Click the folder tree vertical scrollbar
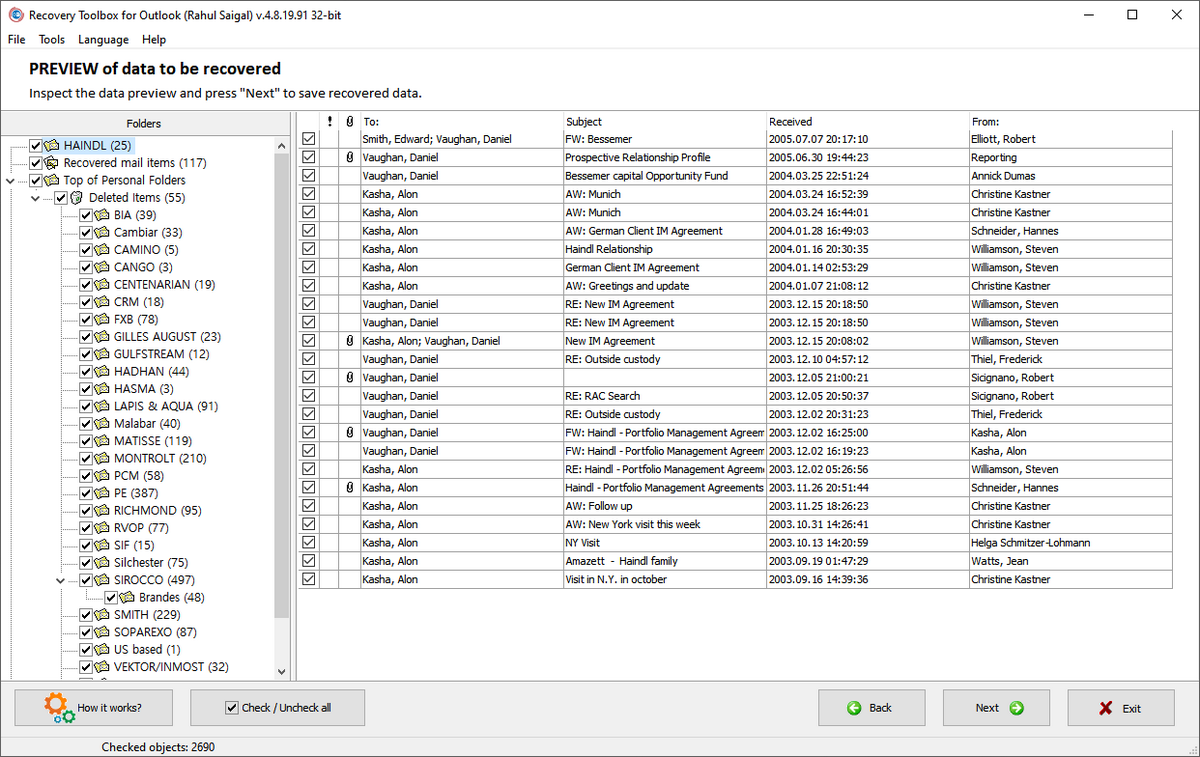This screenshot has width=1200, height=757. click(281, 400)
